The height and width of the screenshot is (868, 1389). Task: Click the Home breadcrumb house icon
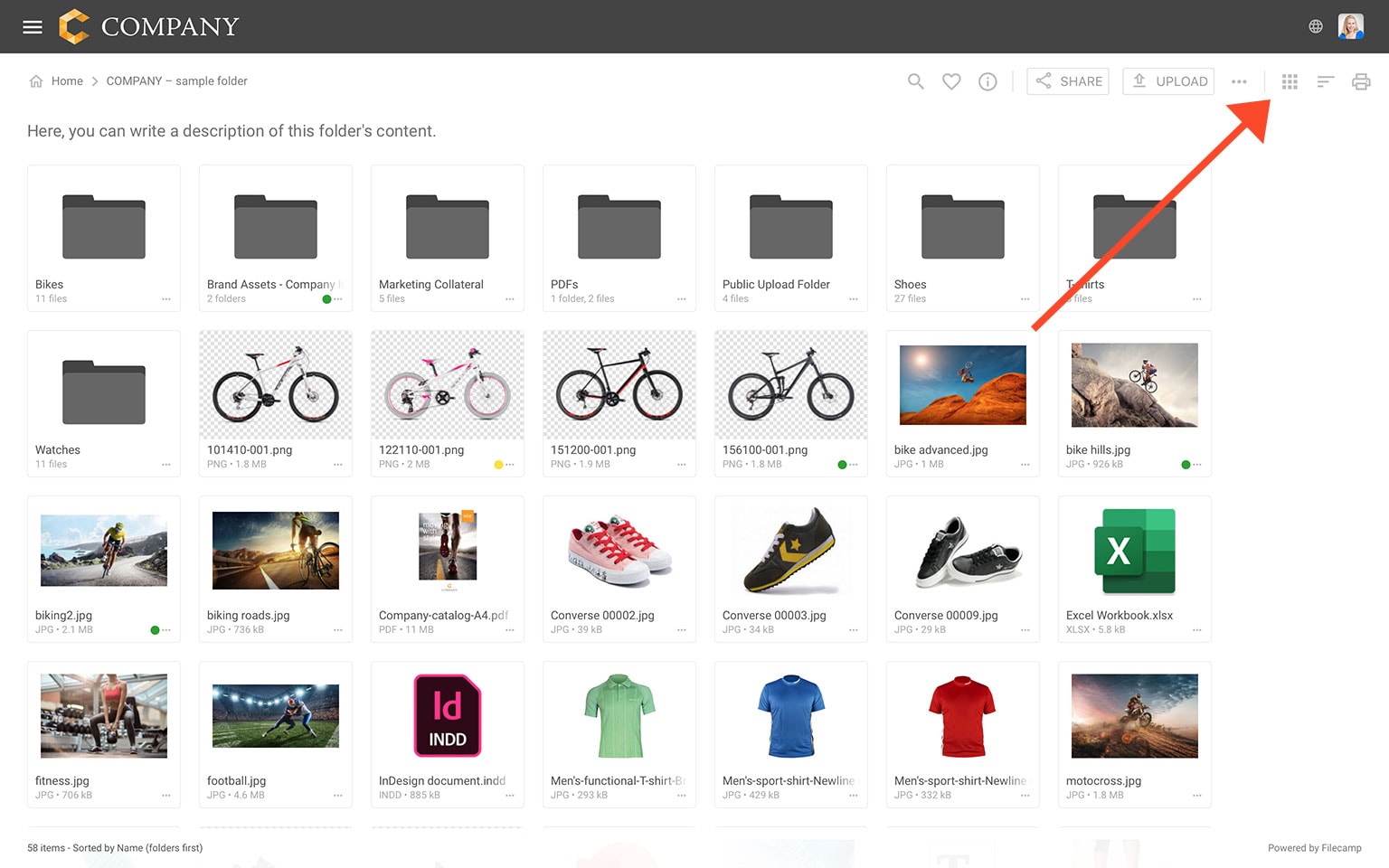(36, 81)
